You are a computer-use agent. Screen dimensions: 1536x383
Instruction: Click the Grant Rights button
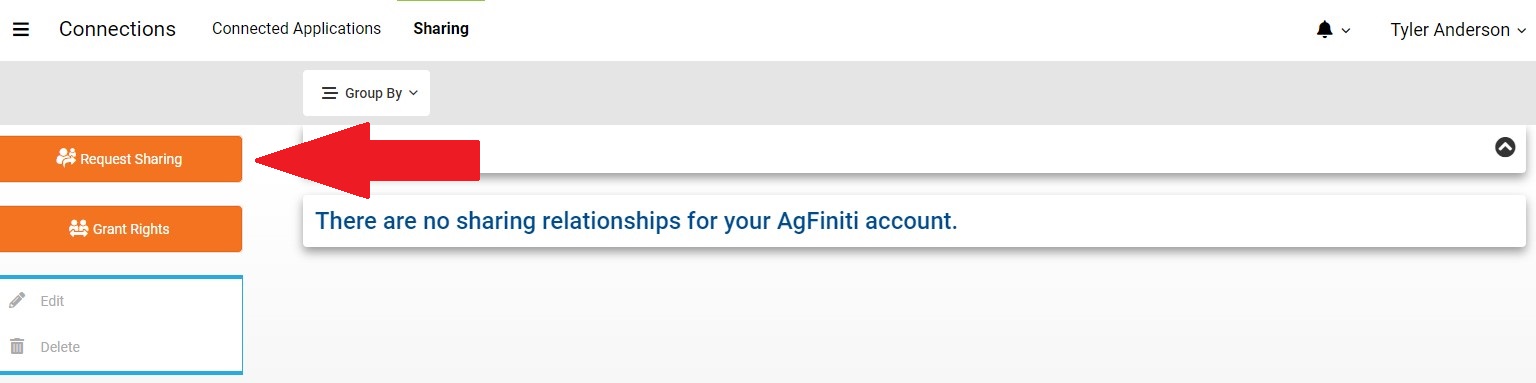120,229
